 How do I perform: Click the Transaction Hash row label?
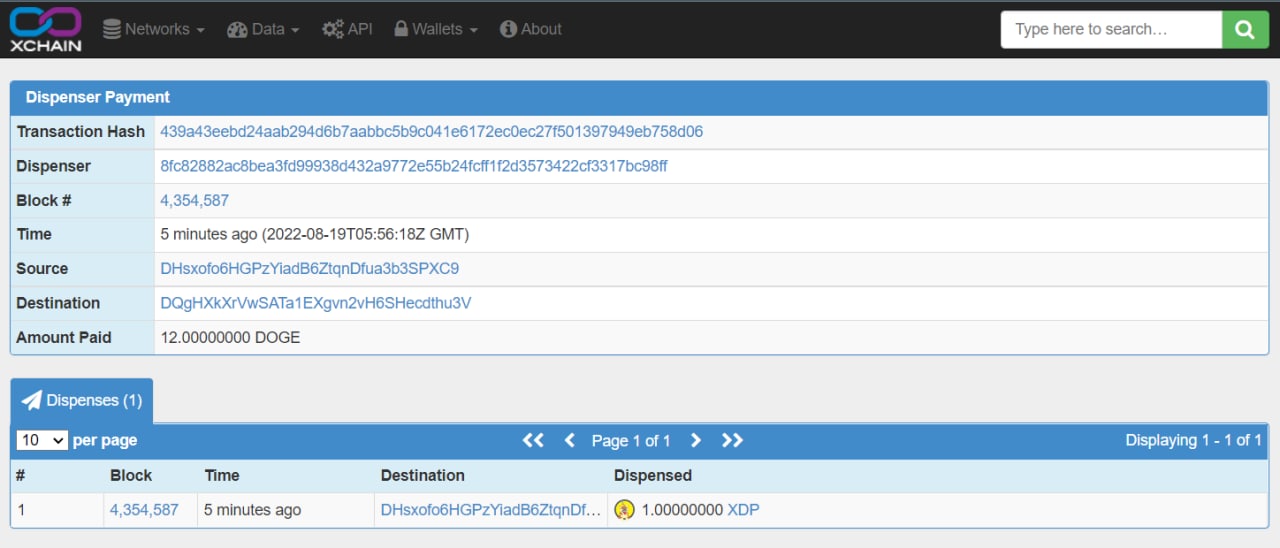[81, 131]
